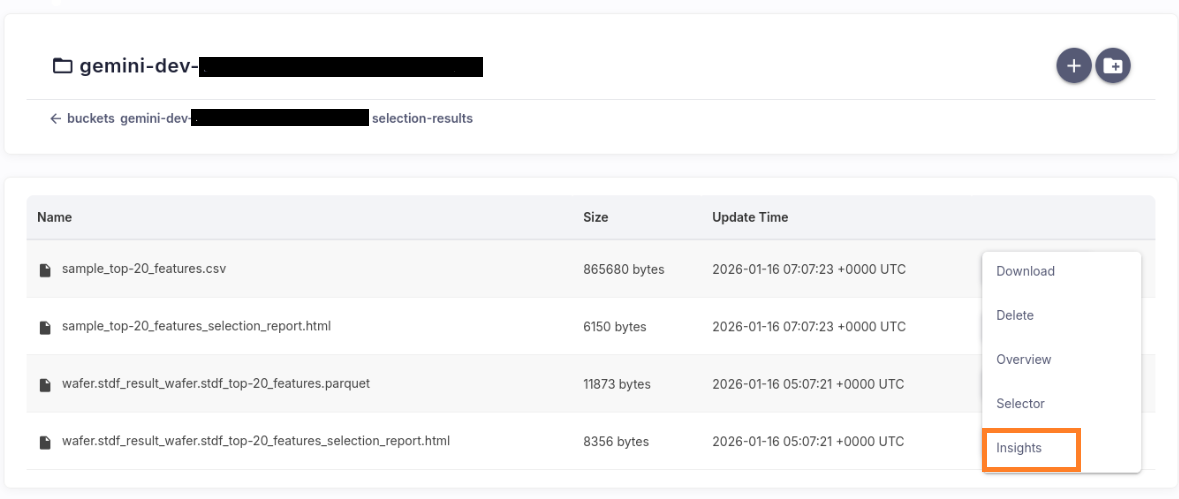This screenshot has width=1179, height=499.
Task: Open Overview from the context menu
Action: click(1023, 359)
